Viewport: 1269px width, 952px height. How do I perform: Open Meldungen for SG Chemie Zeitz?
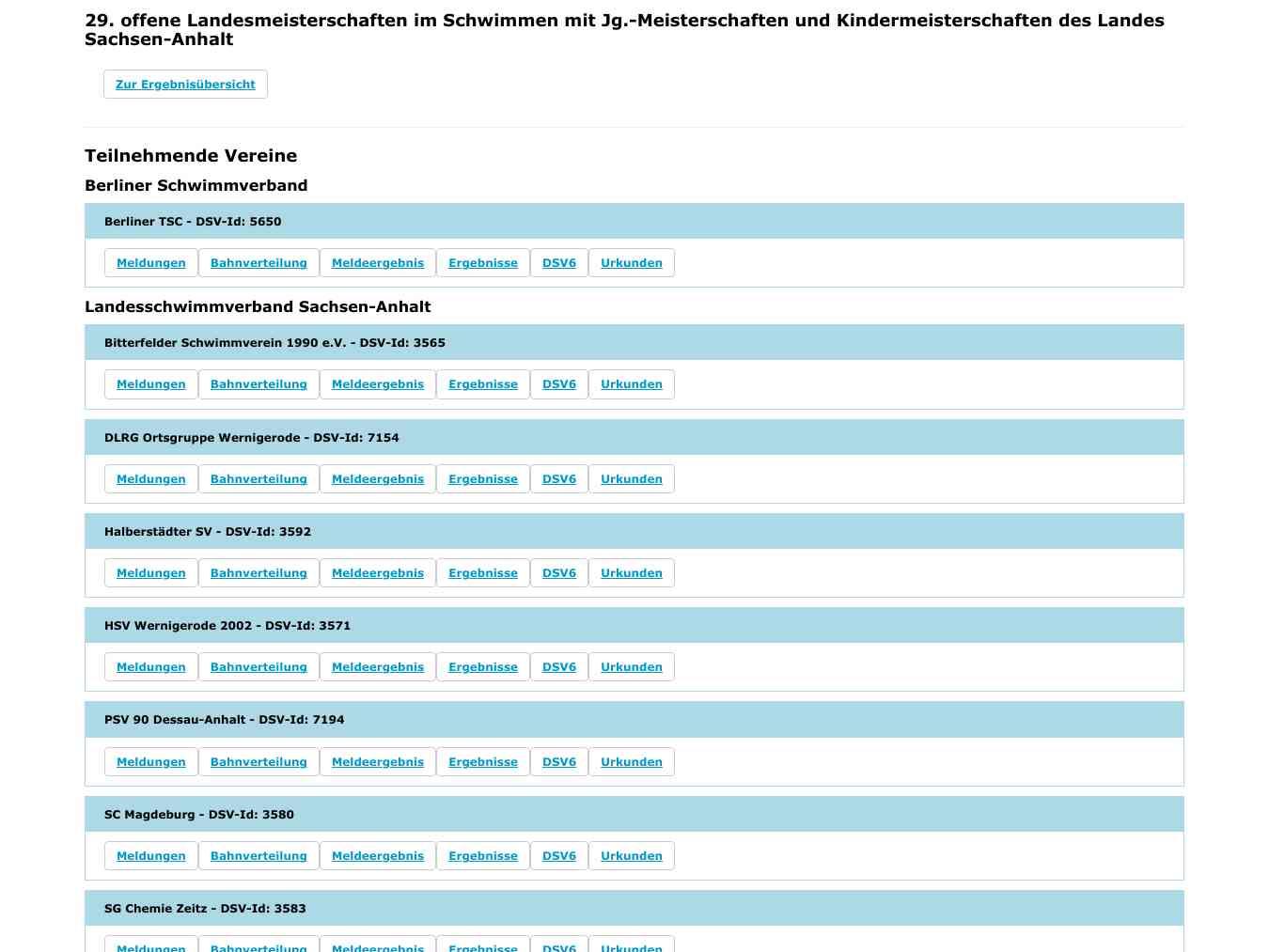tap(150, 947)
